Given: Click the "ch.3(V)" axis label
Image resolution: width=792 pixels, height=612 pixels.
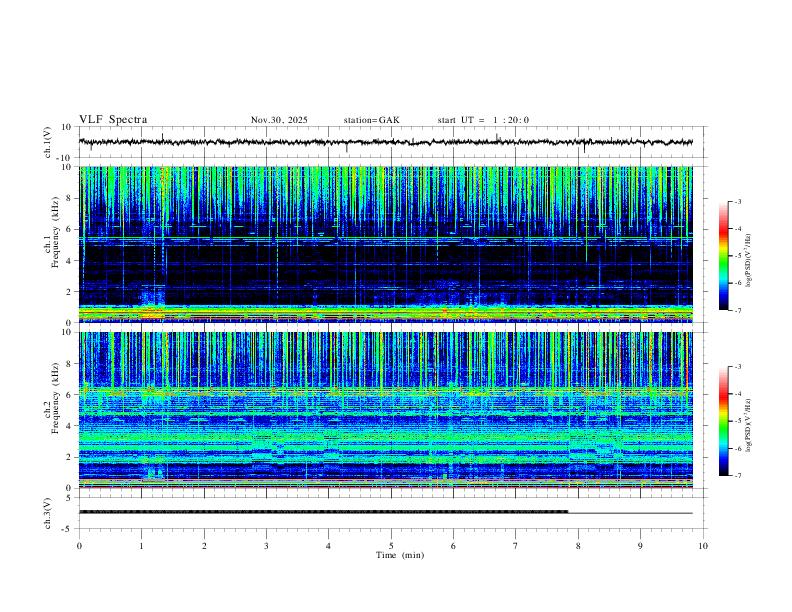Looking at the screenshot, I should [x=48, y=513].
